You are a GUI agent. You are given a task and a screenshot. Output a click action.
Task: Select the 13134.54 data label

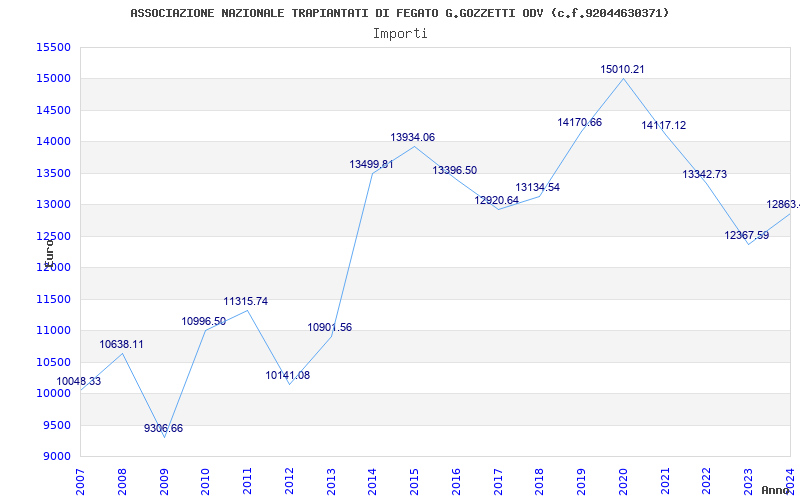coord(537,187)
